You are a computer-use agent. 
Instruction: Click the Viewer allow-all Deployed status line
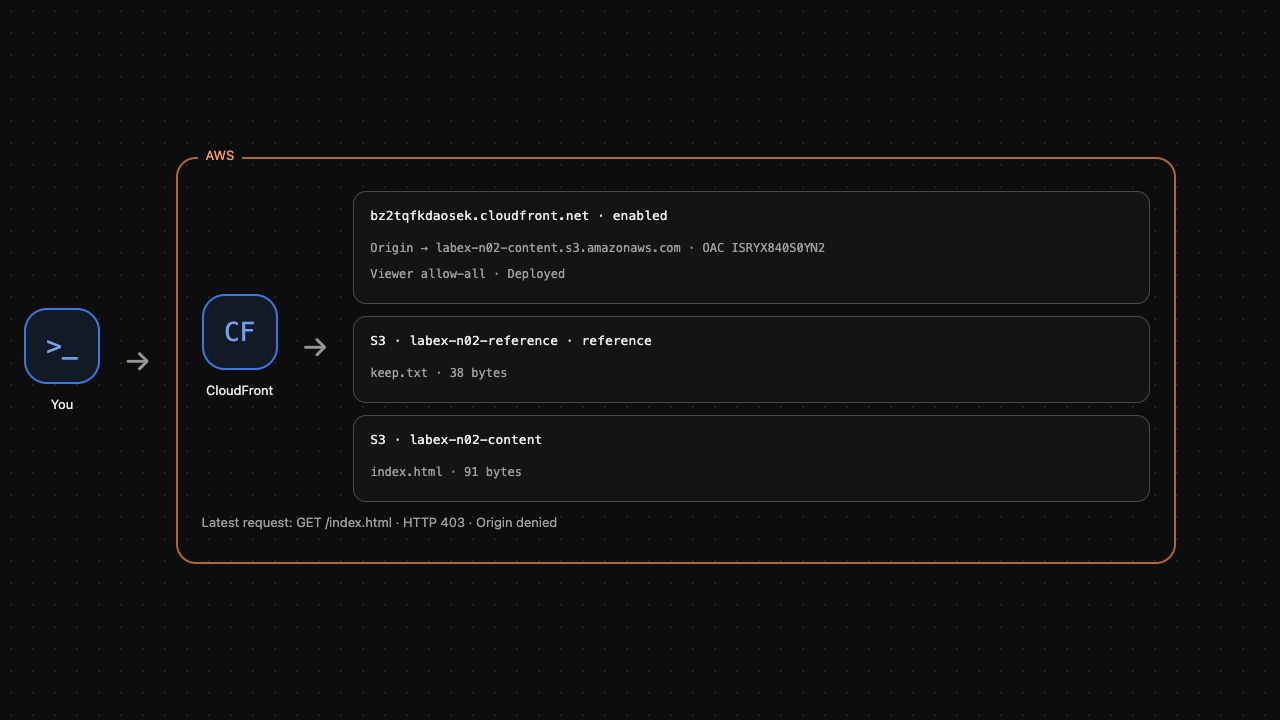[467, 274]
